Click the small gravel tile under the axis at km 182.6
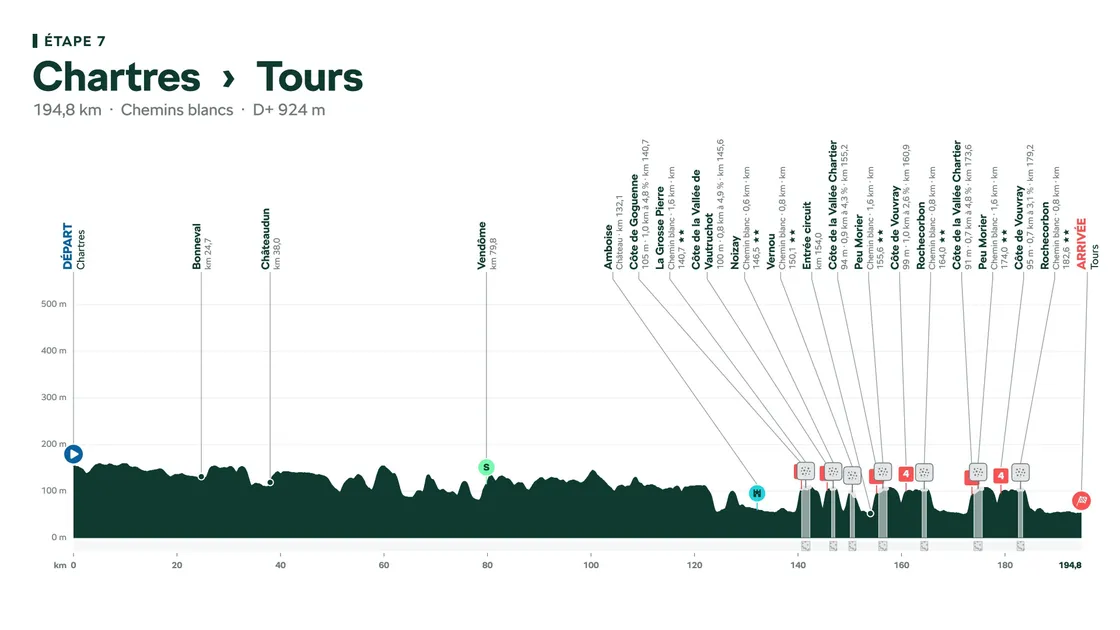Viewport: 1120px width, 630px height. [1021, 546]
